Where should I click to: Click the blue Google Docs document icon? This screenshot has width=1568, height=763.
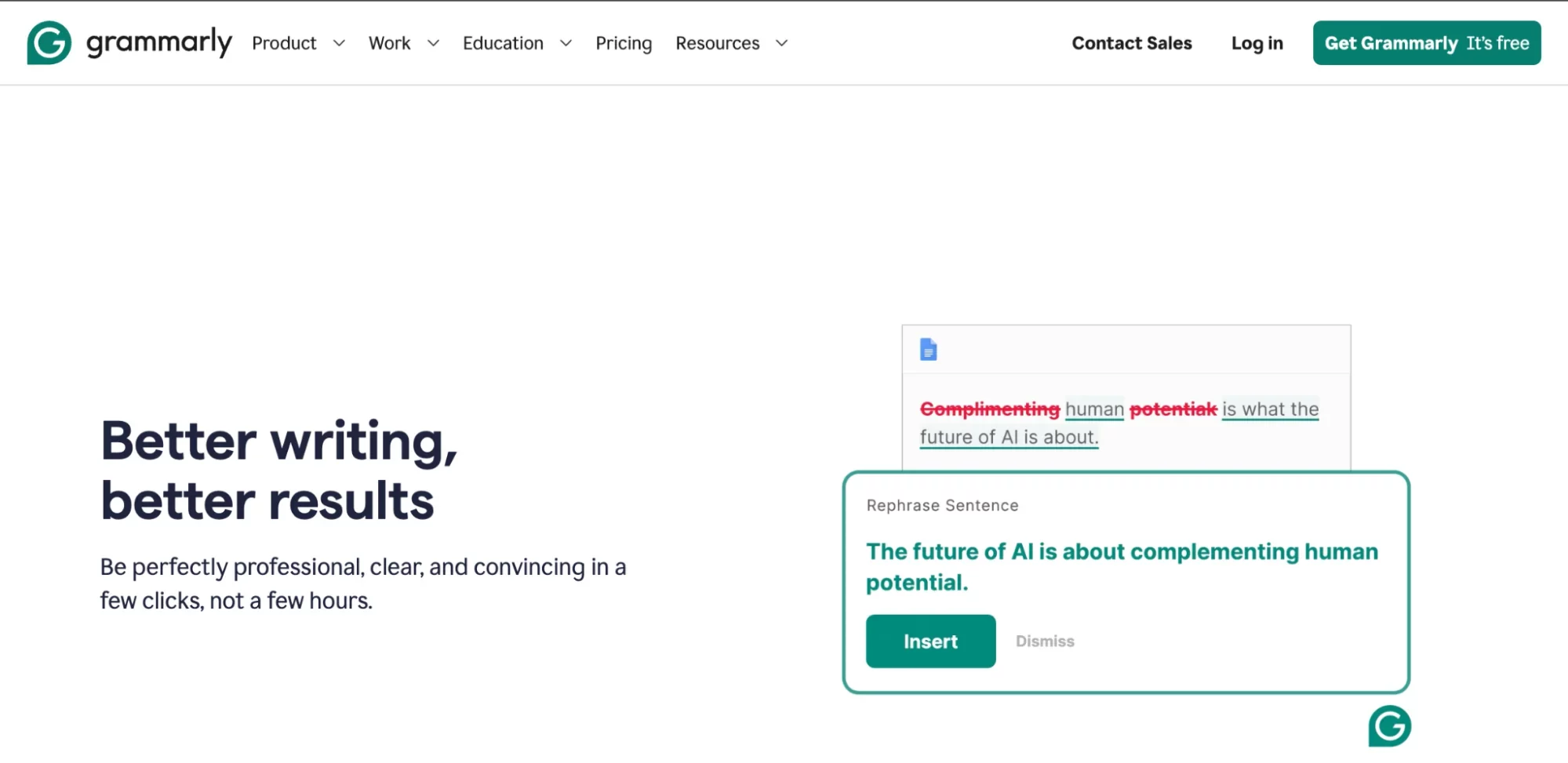coord(929,350)
